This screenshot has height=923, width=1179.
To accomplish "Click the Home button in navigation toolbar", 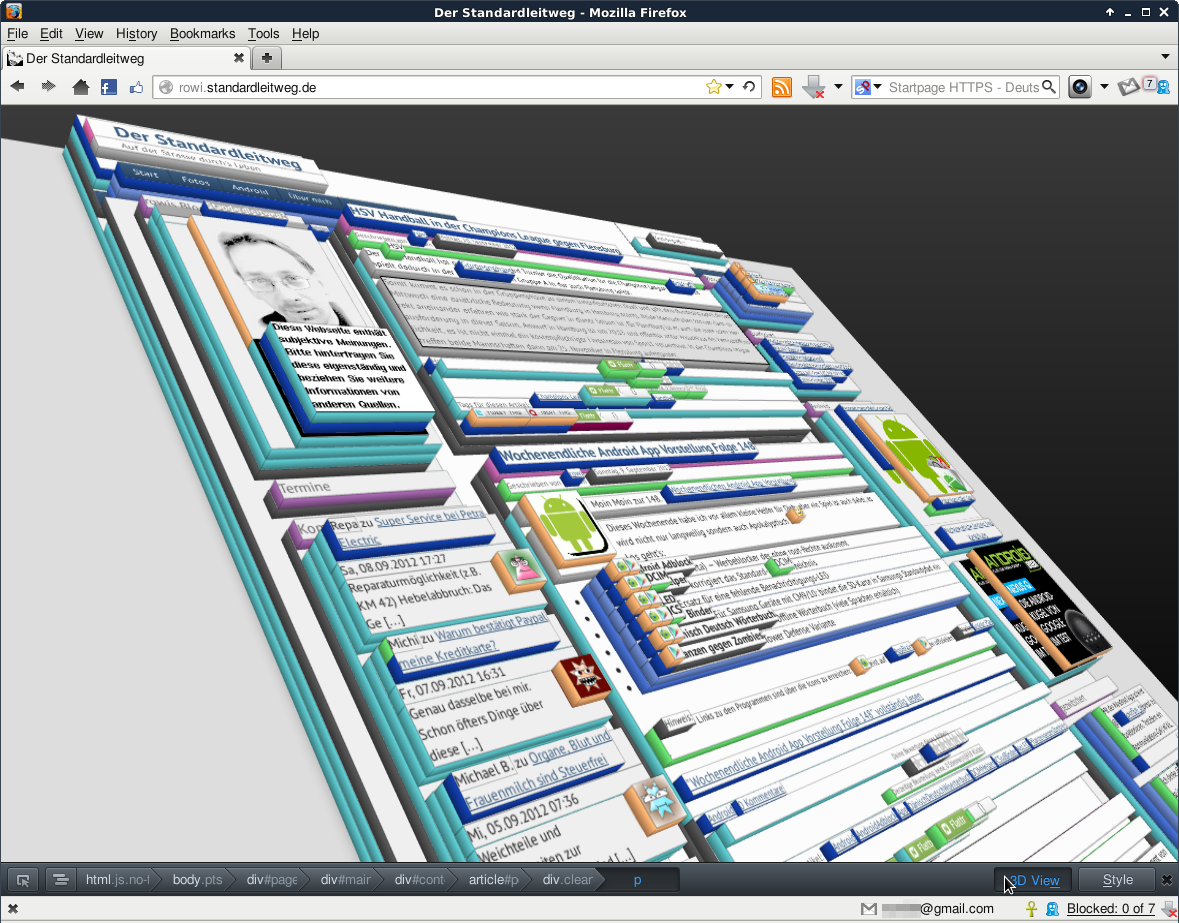I will click(x=81, y=88).
